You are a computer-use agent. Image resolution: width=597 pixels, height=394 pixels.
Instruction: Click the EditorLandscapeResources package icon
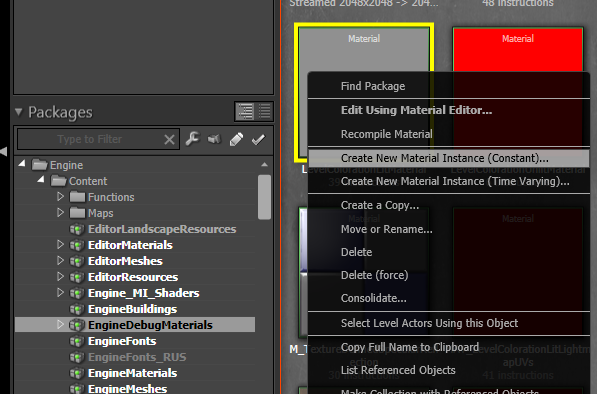pyautogui.click(x=77, y=229)
